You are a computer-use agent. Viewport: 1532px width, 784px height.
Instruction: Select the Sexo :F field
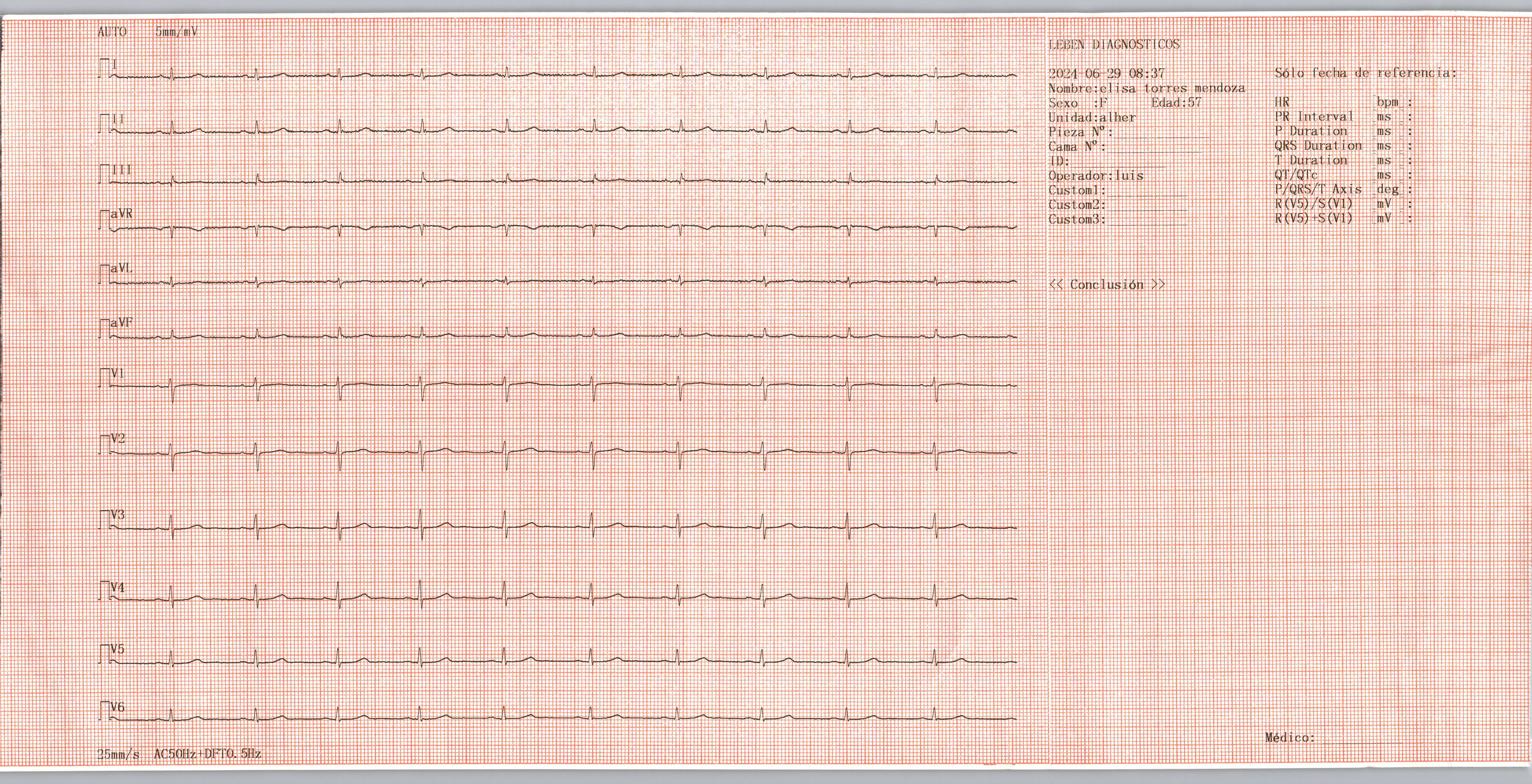1078,102
